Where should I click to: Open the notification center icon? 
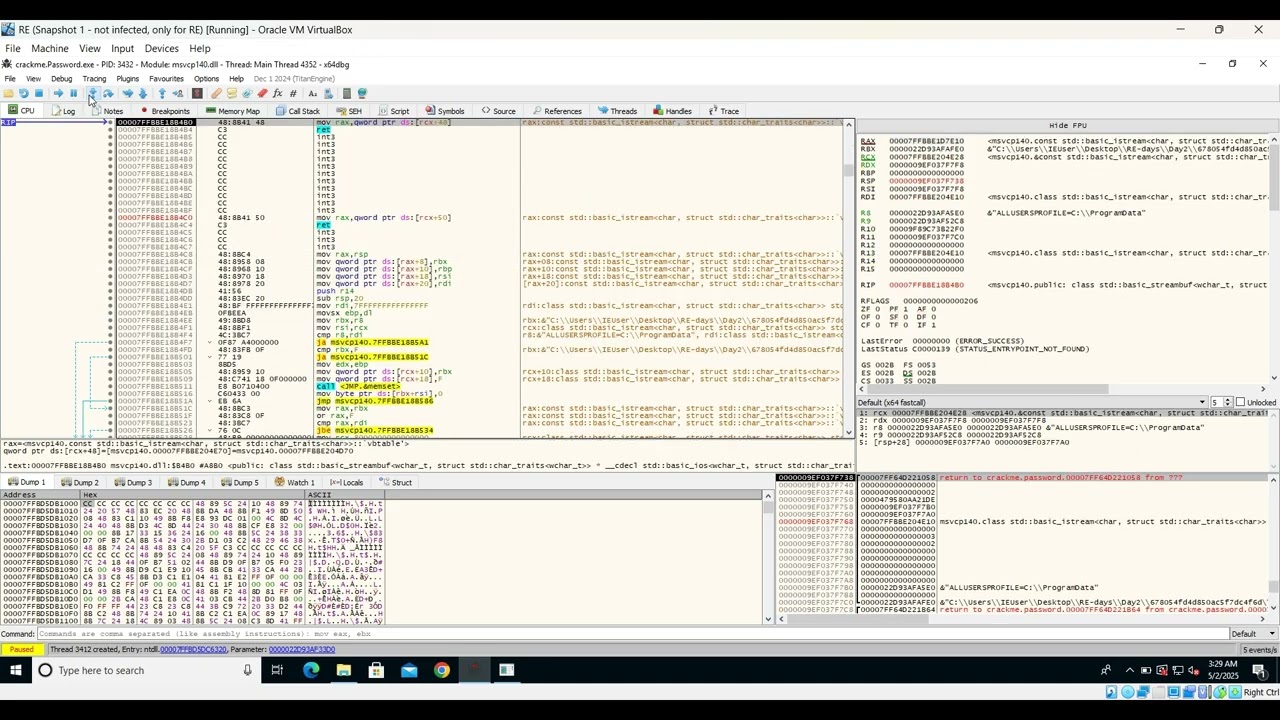[1259, 670]
